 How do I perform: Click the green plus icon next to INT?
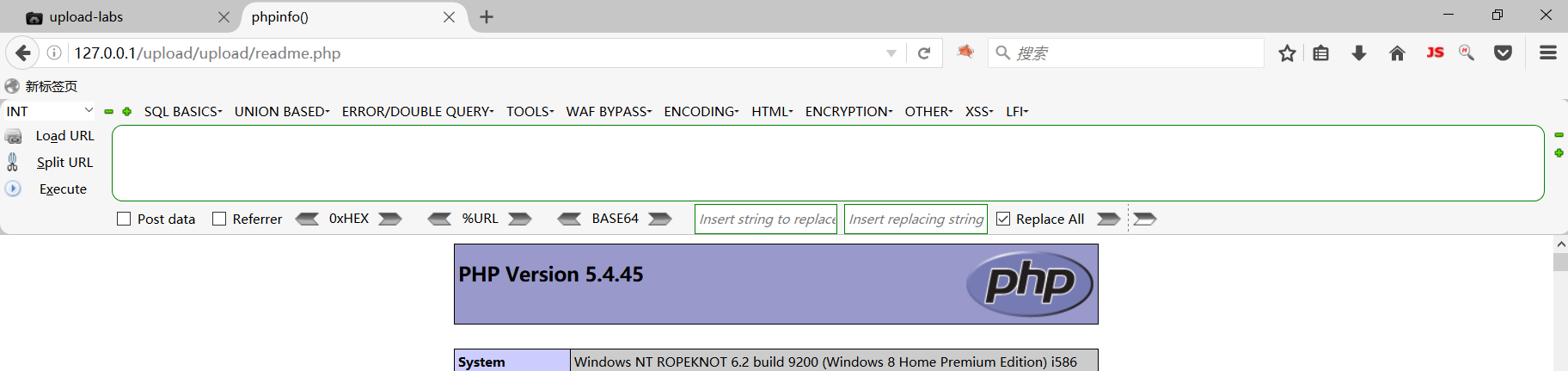pyautogui.click(x=127, y=112)
